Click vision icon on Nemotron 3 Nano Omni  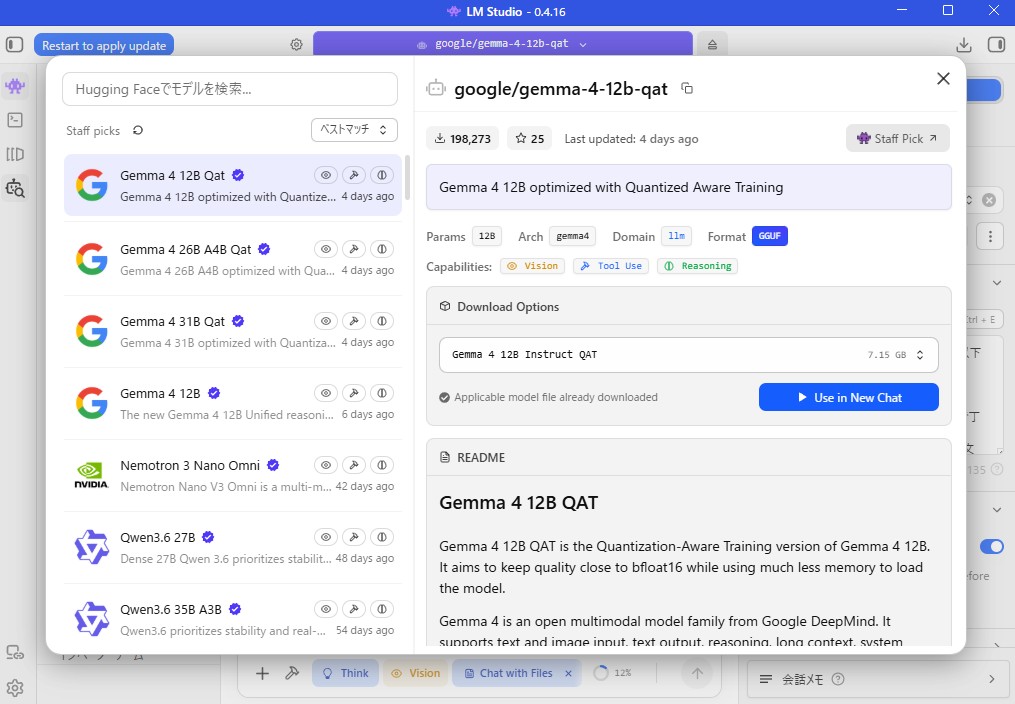(x=326, y=465)
